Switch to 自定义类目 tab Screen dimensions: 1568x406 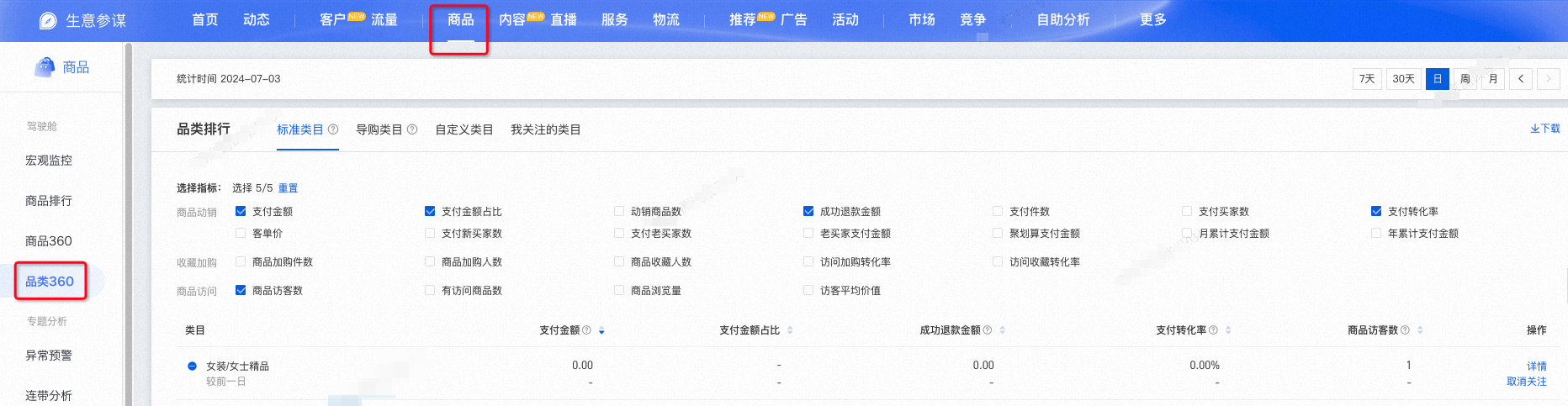coord(464,129)
